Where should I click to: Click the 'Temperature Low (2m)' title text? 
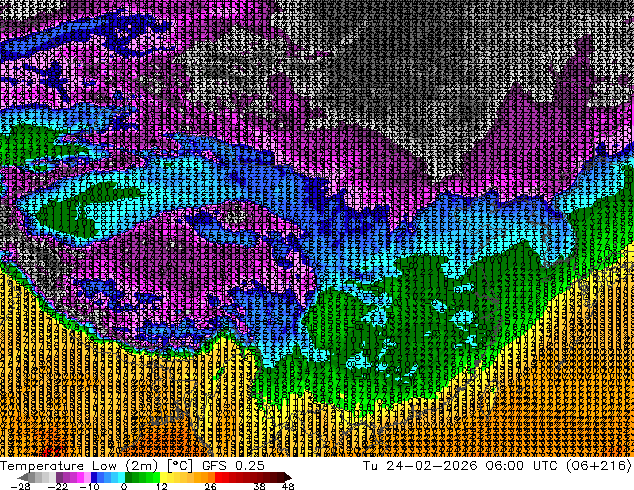78,466
